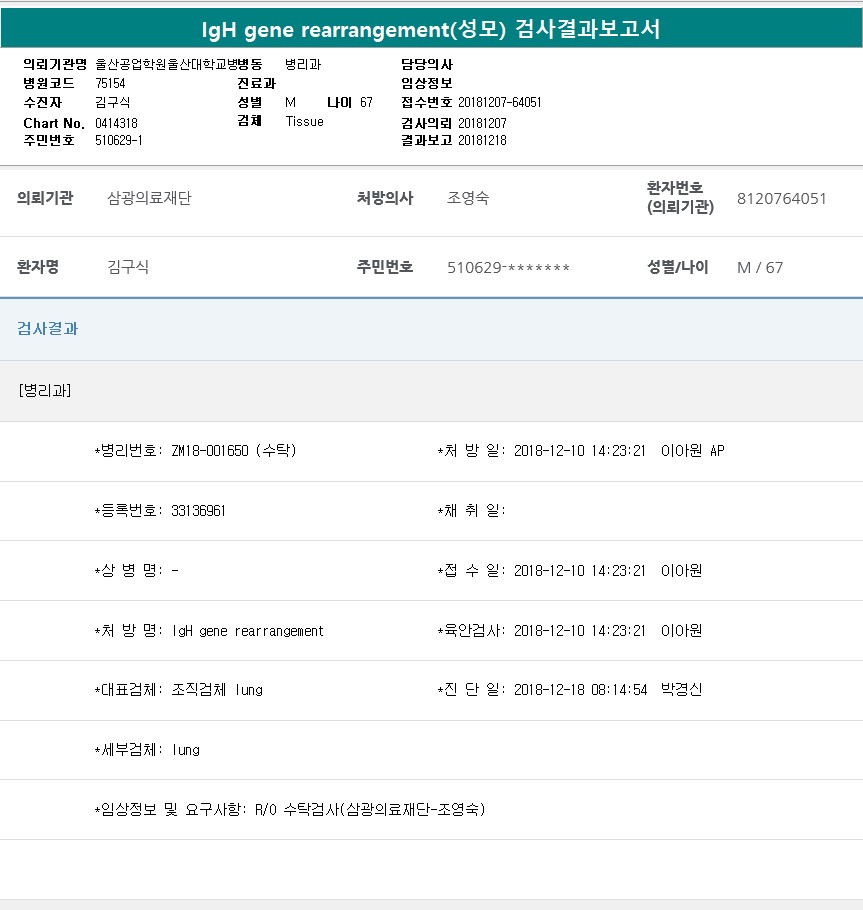Select patient name '김구식' in 환자명 row
Viewport: 863px width, 910px height.
click(x=128, y=267)
